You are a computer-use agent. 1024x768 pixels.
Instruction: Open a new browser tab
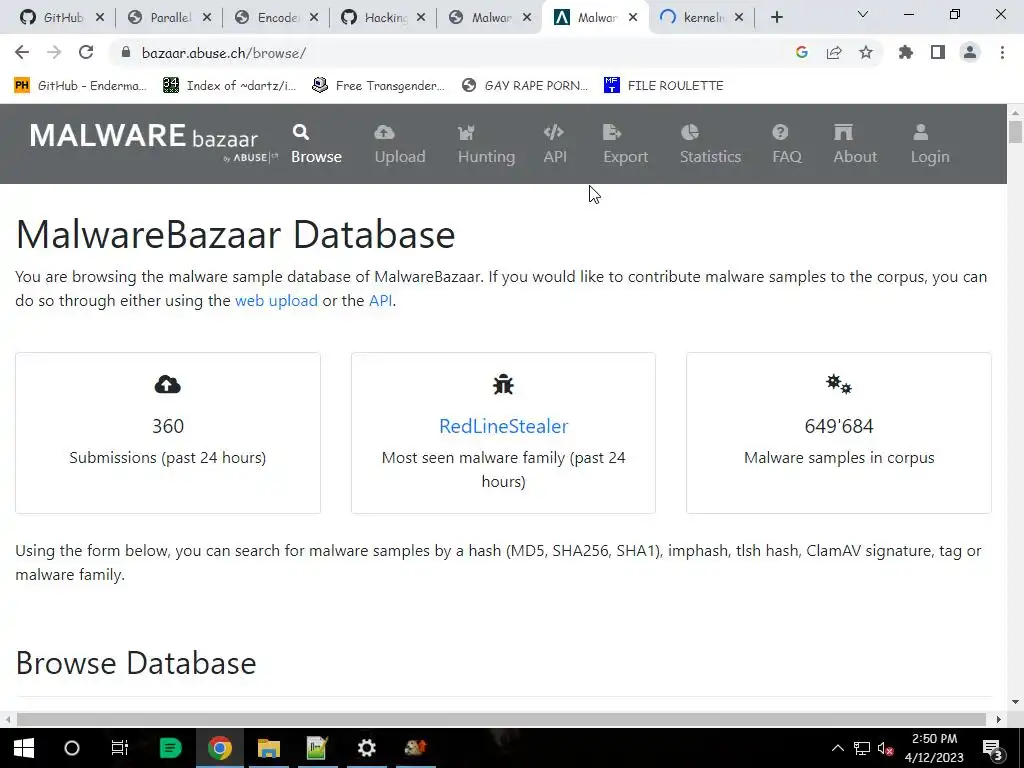coord(776,18)
